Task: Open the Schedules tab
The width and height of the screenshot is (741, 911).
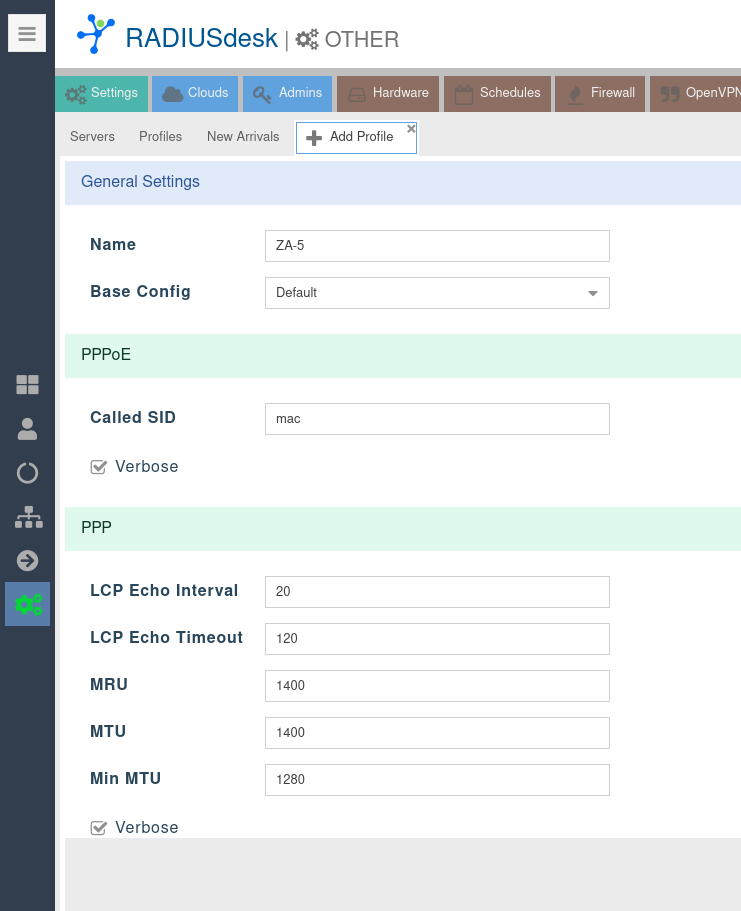Action: coord(497,93)
